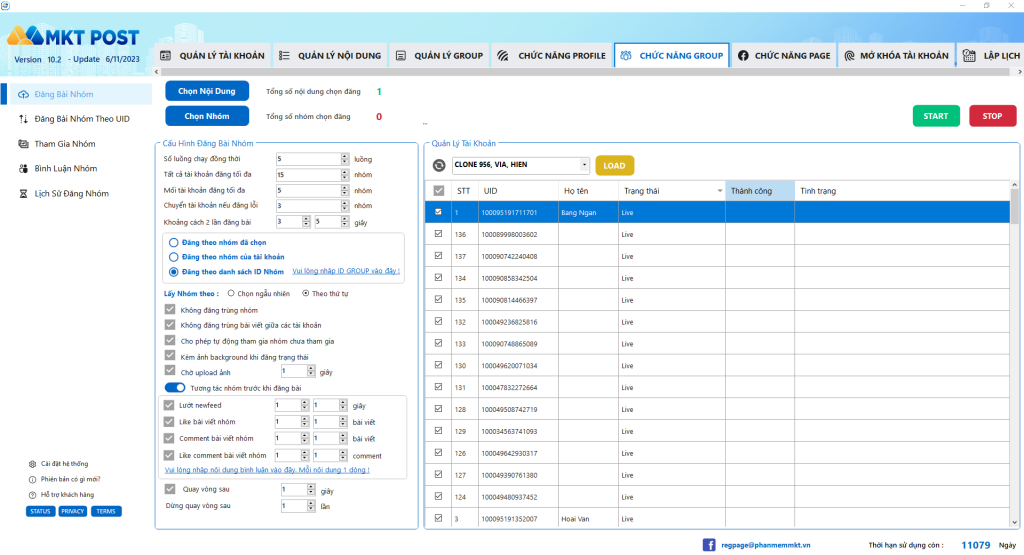The height and width of the screenshot is (555, 1024).
Task: Click the refresh icon beside the account dropdown
Action: click(439, 166)
